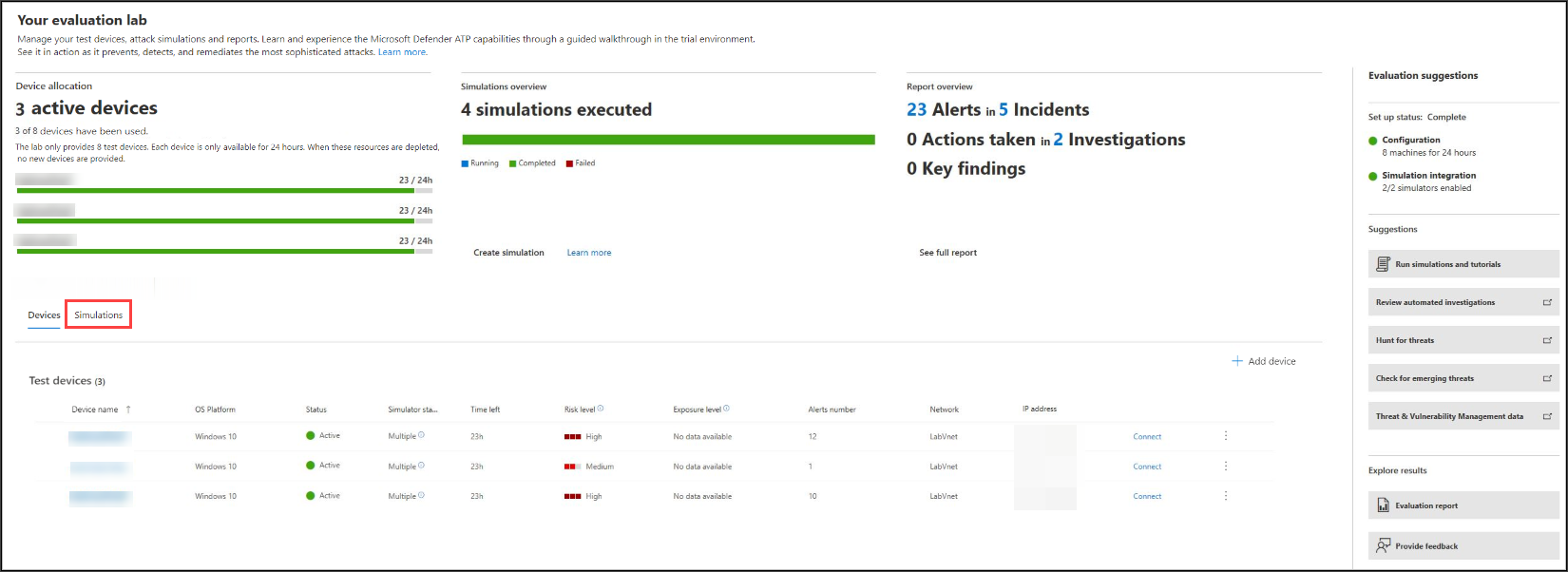Click the Failed legend entry
This screenshot has width=1568, height=572.
581,163
